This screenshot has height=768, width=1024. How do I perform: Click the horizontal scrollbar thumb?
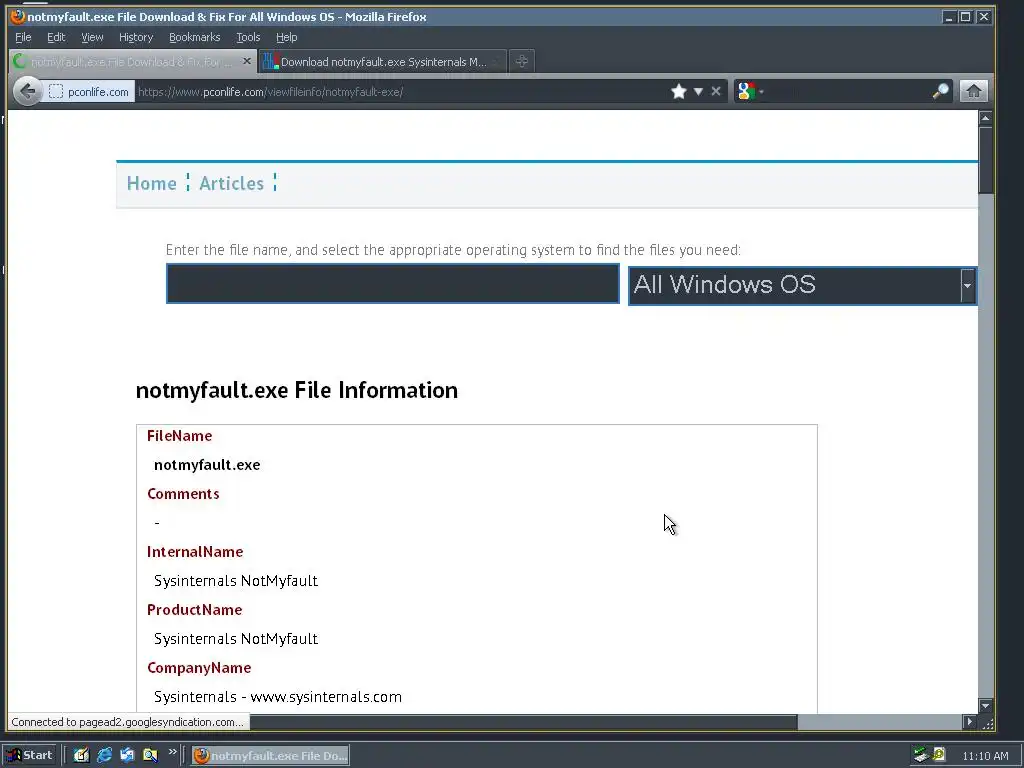click(x=522, y=722)
